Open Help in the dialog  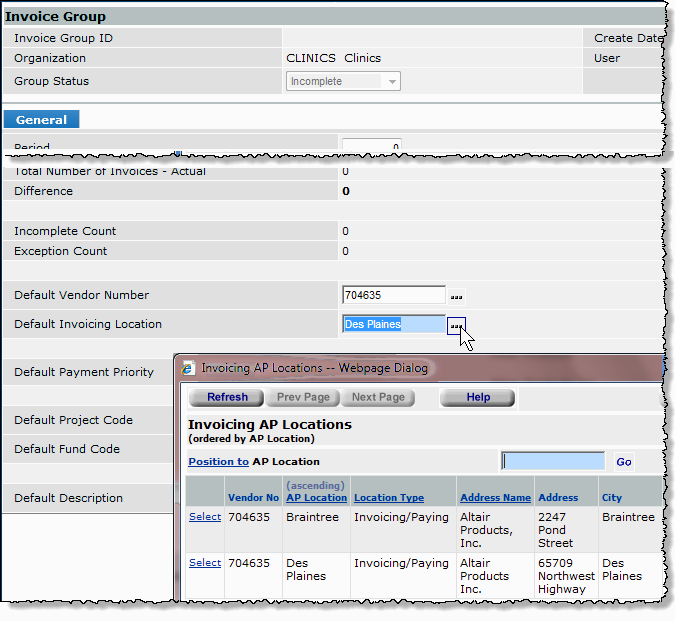478,397
